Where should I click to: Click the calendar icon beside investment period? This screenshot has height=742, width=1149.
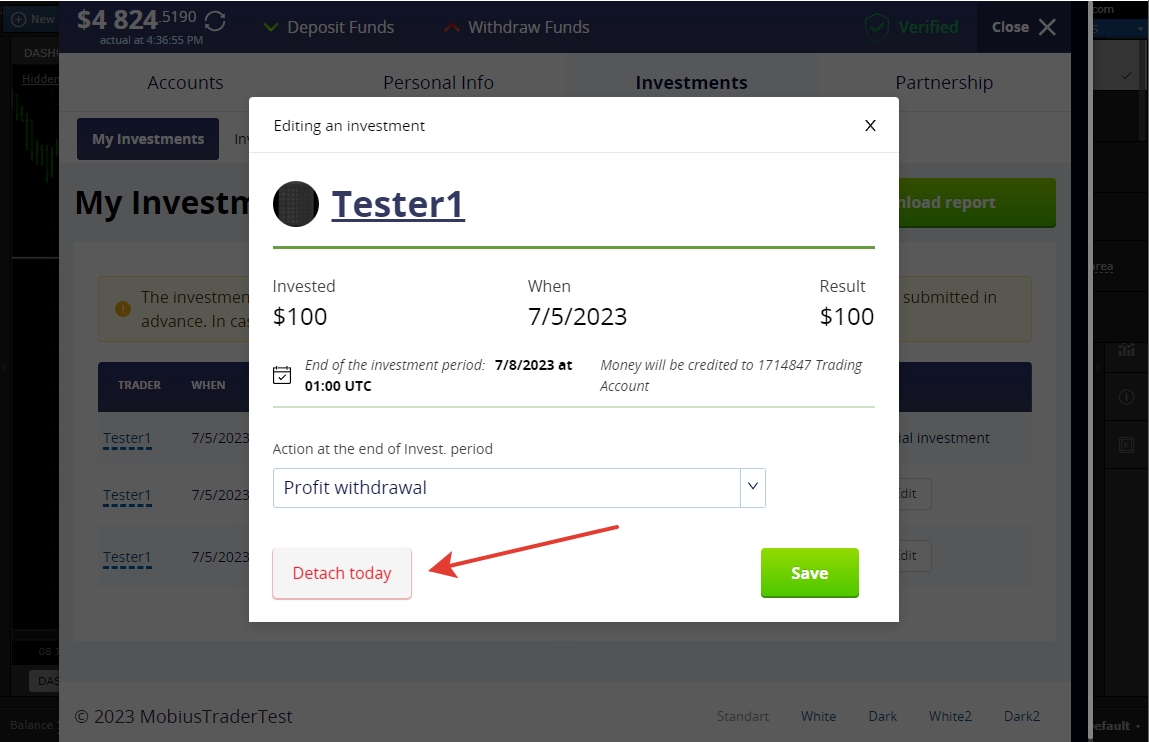click(x=282, y=375)
